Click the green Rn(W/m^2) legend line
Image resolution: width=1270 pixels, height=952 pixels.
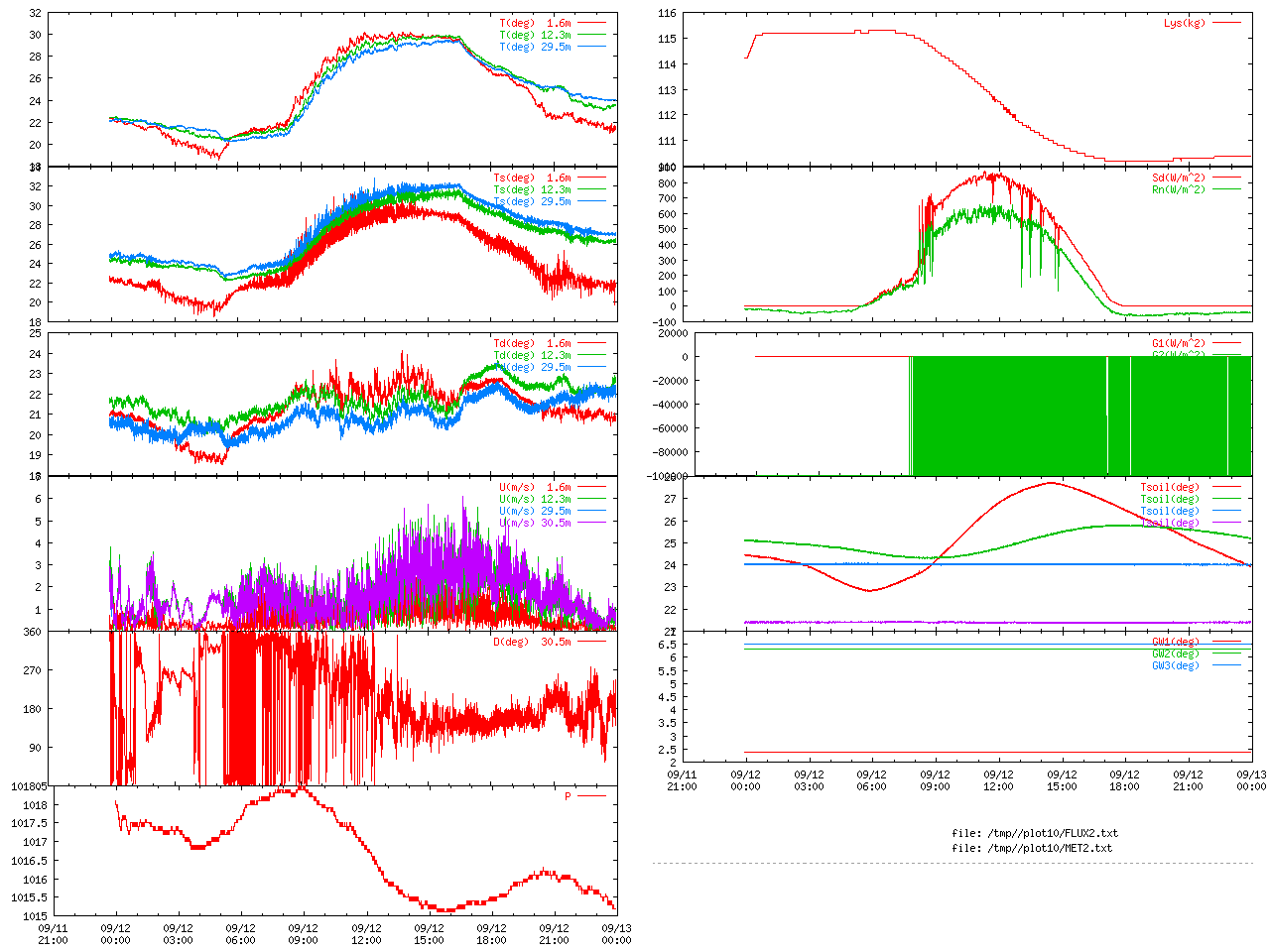(1226, 189)
